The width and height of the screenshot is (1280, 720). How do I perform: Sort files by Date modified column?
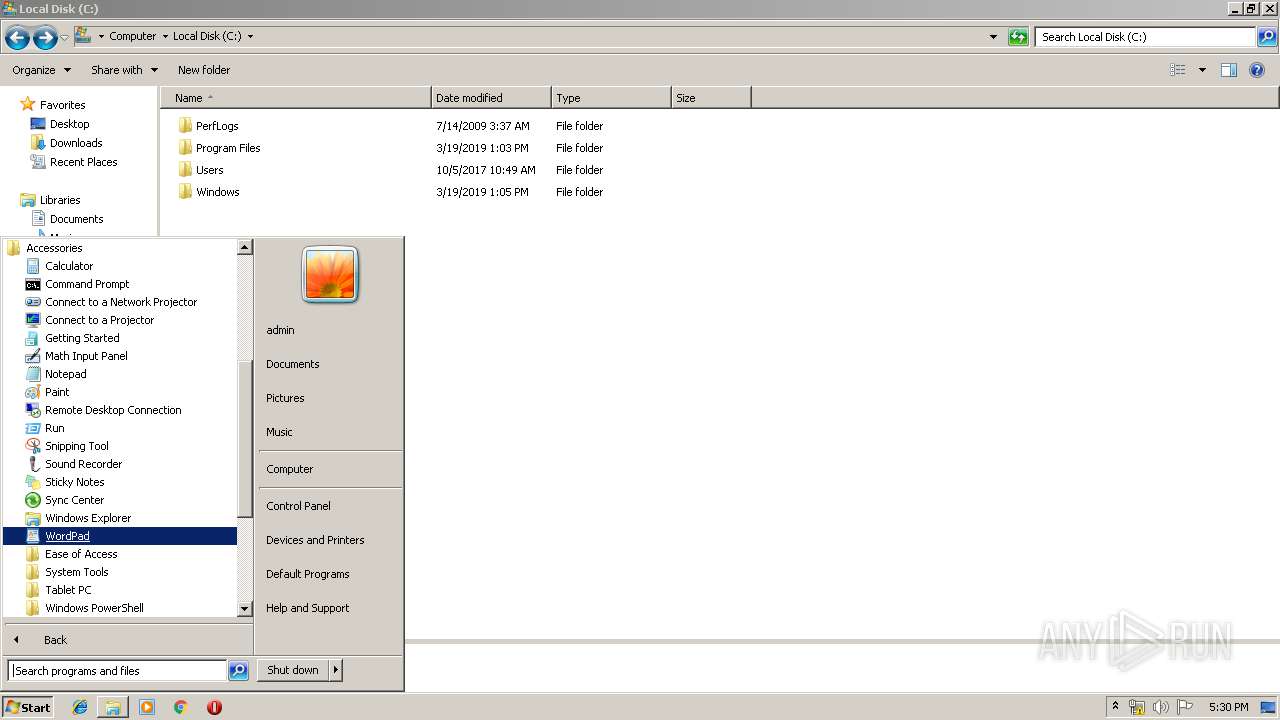491,98
